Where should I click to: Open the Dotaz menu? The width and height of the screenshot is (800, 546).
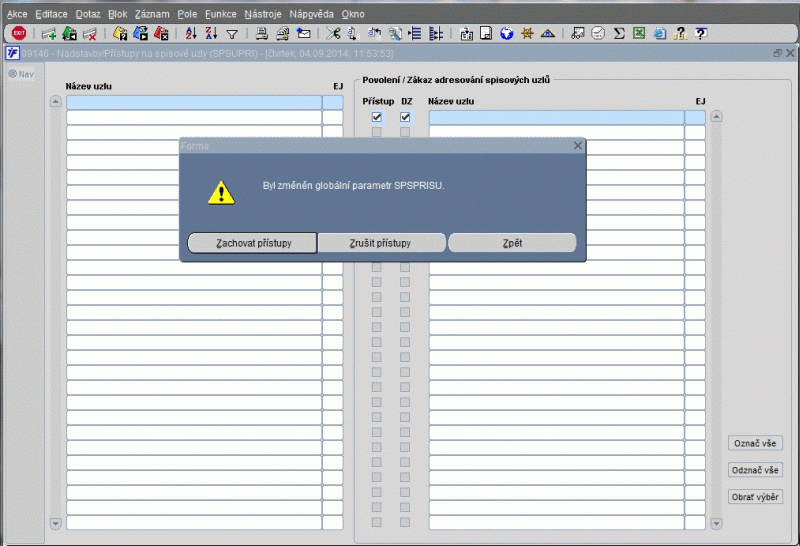(x=88, y=14)
